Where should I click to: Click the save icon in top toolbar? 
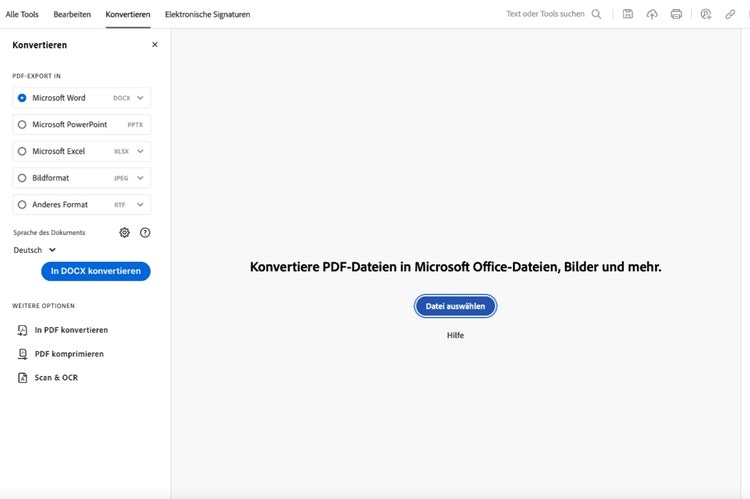(627, 14)
